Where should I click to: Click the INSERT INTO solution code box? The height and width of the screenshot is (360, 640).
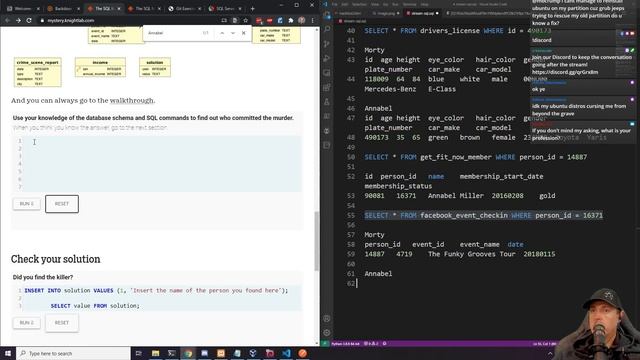point(157,298)
